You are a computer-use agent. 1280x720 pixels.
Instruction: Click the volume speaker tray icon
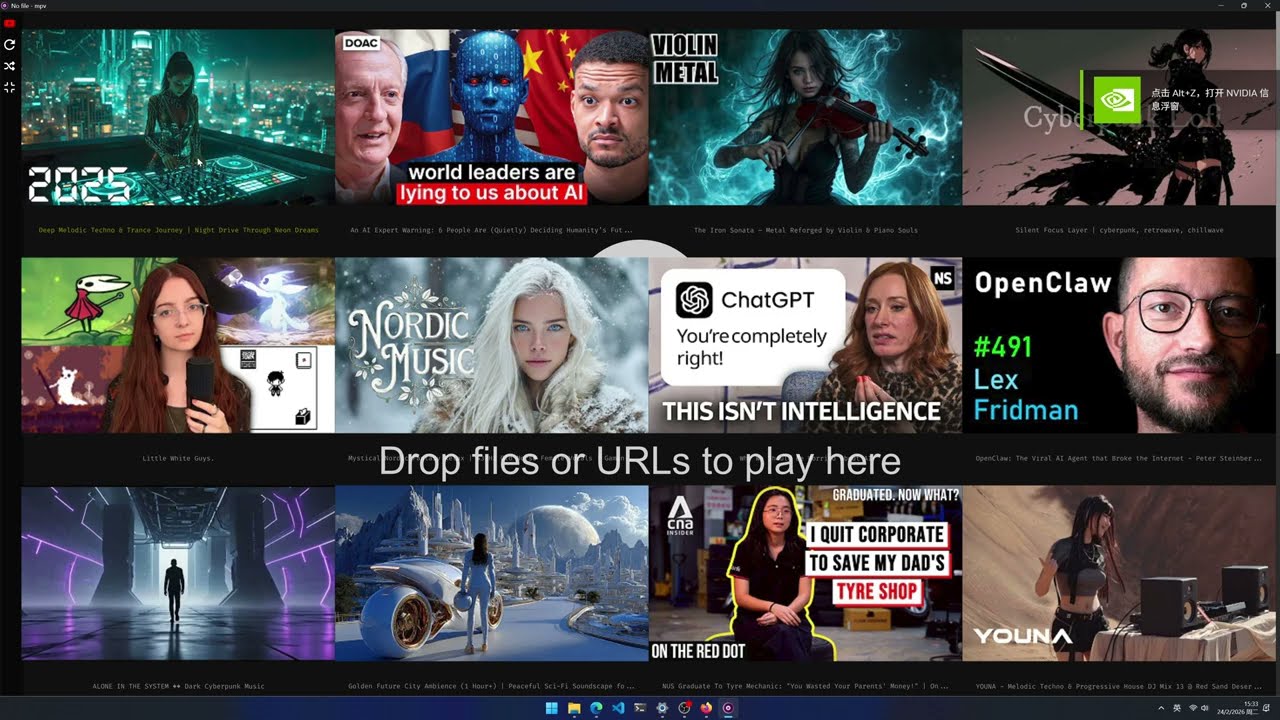click(1207, 708)
